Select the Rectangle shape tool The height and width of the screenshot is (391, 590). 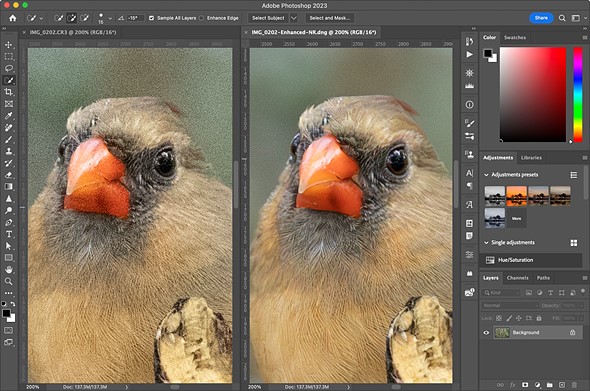(x=9, y=258)
